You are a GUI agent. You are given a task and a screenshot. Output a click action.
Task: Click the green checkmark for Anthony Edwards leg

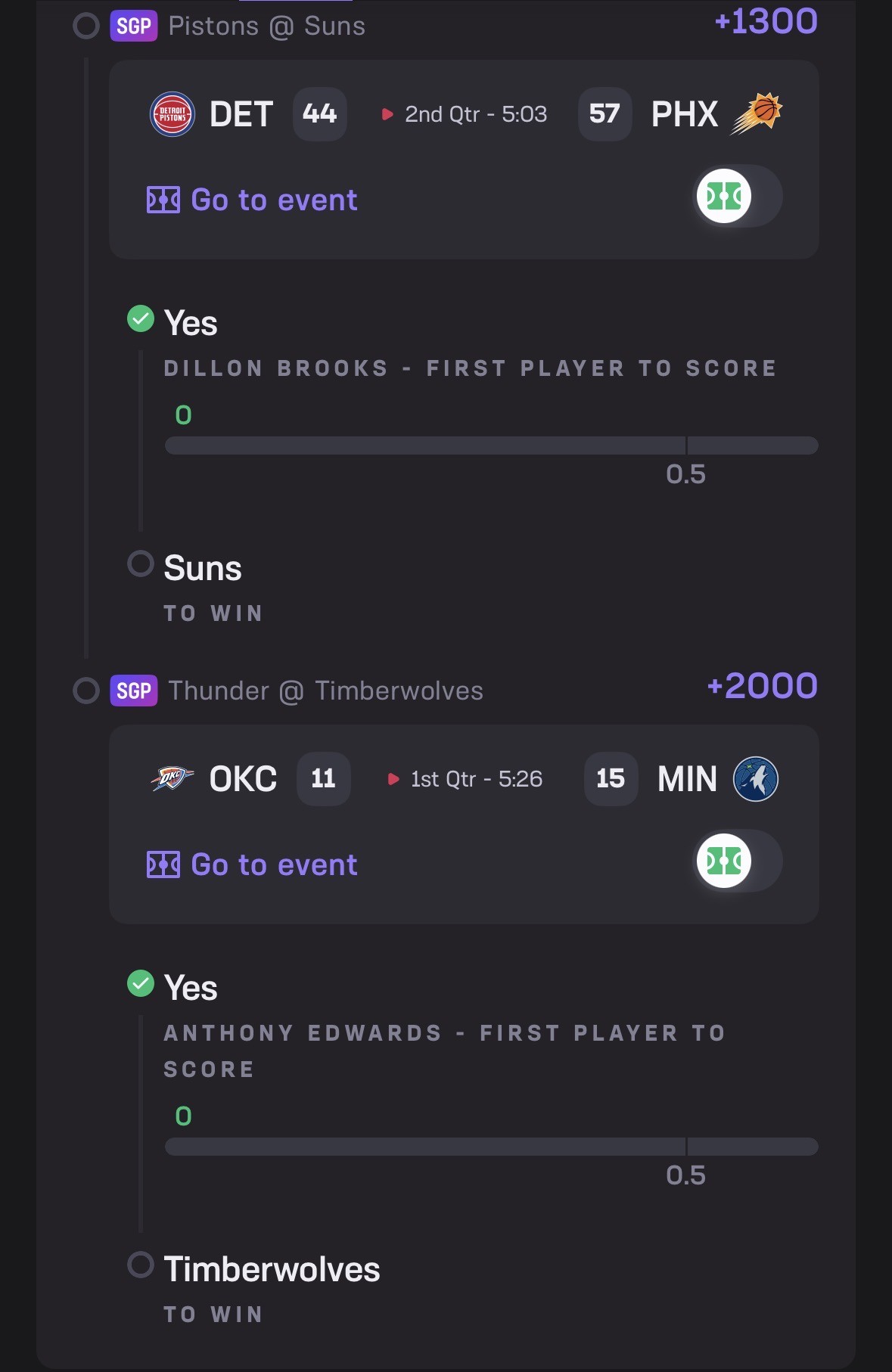pyautogui.click(x=141, y=983)
